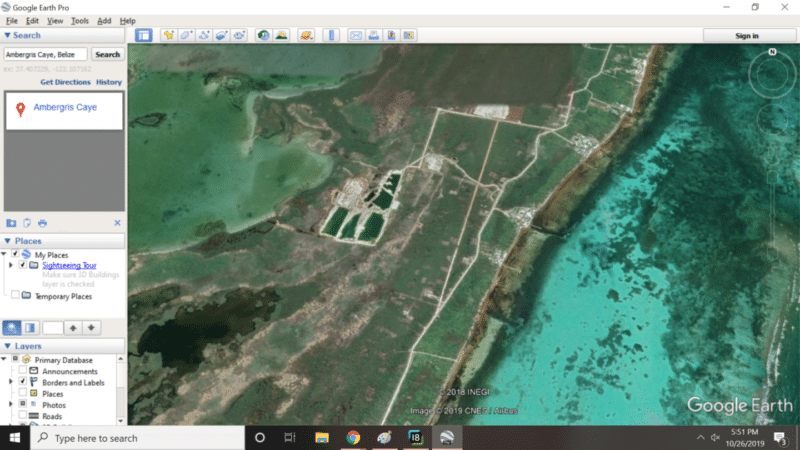The height and width of the screenshot is (450, 800).
Task: Collapse the Search panel header
Action: coord(63,35)
